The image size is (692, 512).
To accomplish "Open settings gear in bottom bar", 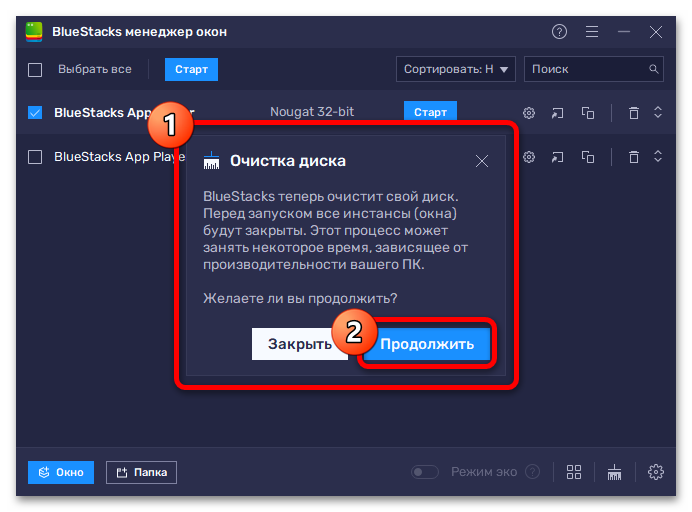I will (655, 472).
